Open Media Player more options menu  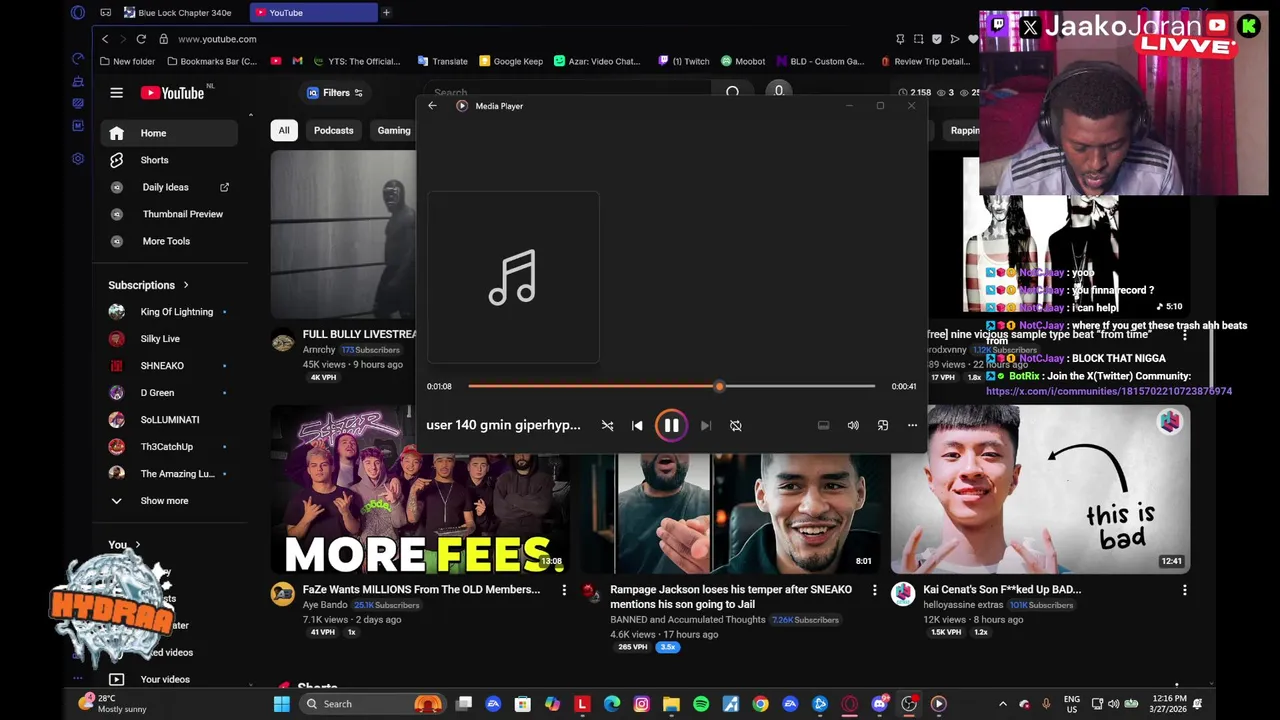pyautogui.click(x=912, y=426)
